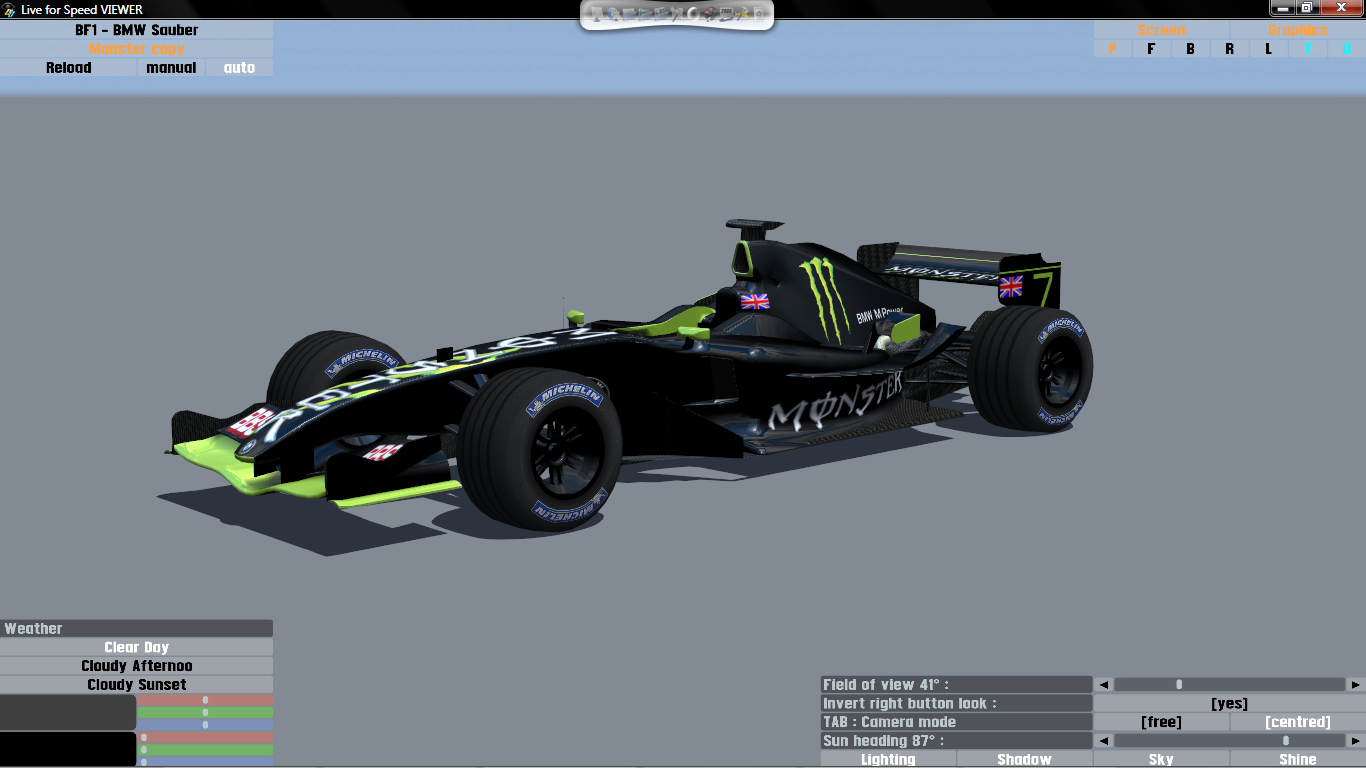The width and height of the screenshot is (1366, 768).
Task: Click the Invert right button look label
Action: (956, 703)
